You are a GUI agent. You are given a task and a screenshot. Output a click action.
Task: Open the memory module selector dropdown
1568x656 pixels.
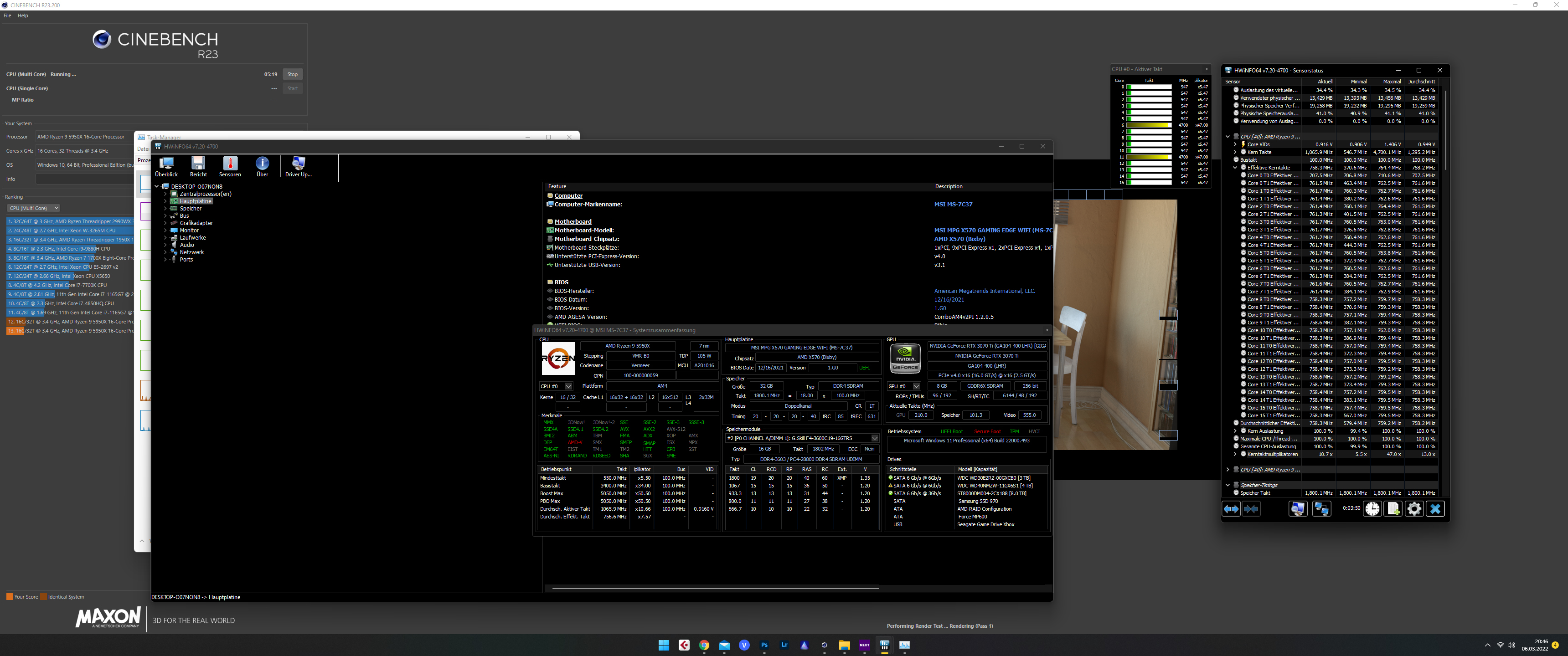875,438
